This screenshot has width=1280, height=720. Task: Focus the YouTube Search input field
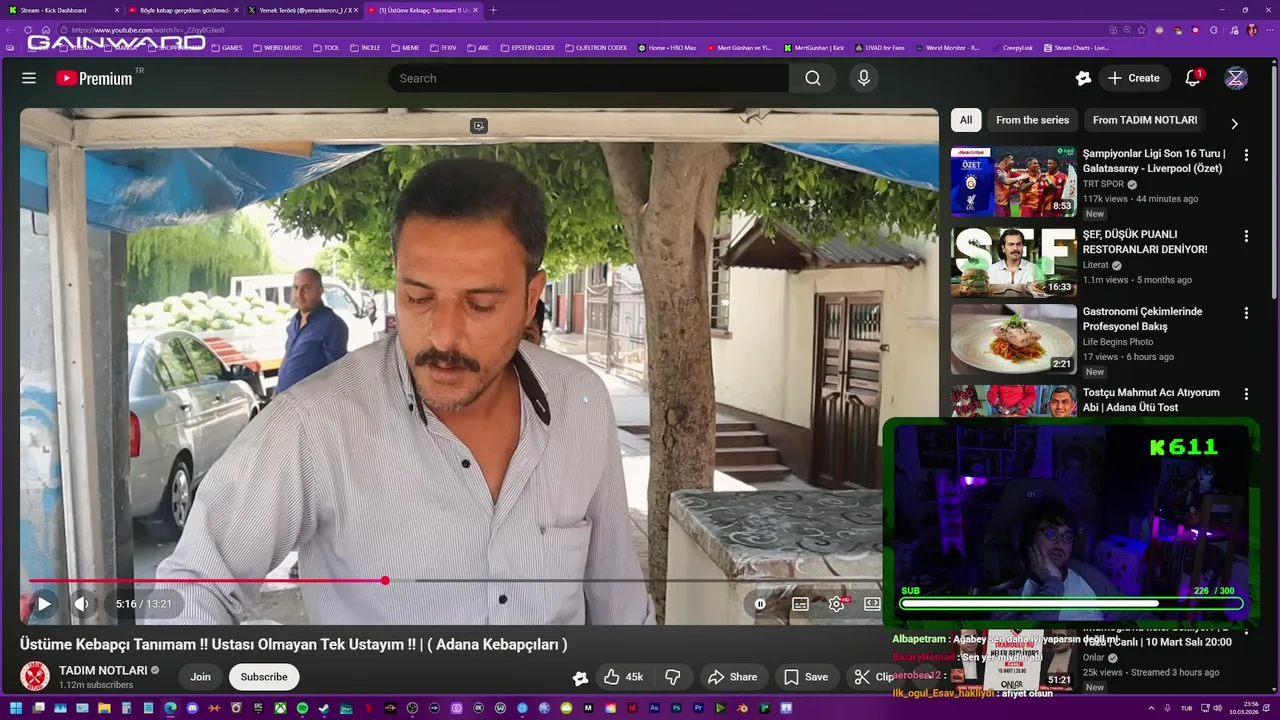(588, 78)
